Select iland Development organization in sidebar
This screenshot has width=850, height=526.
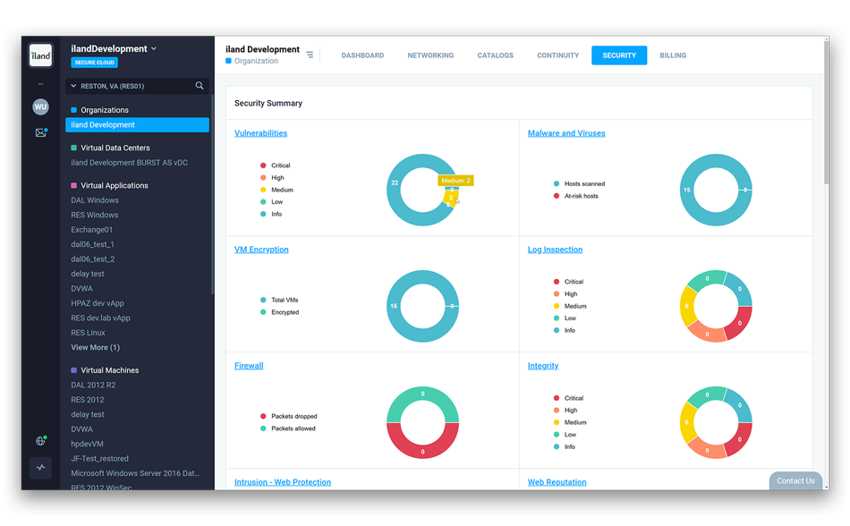click(137, 125)
